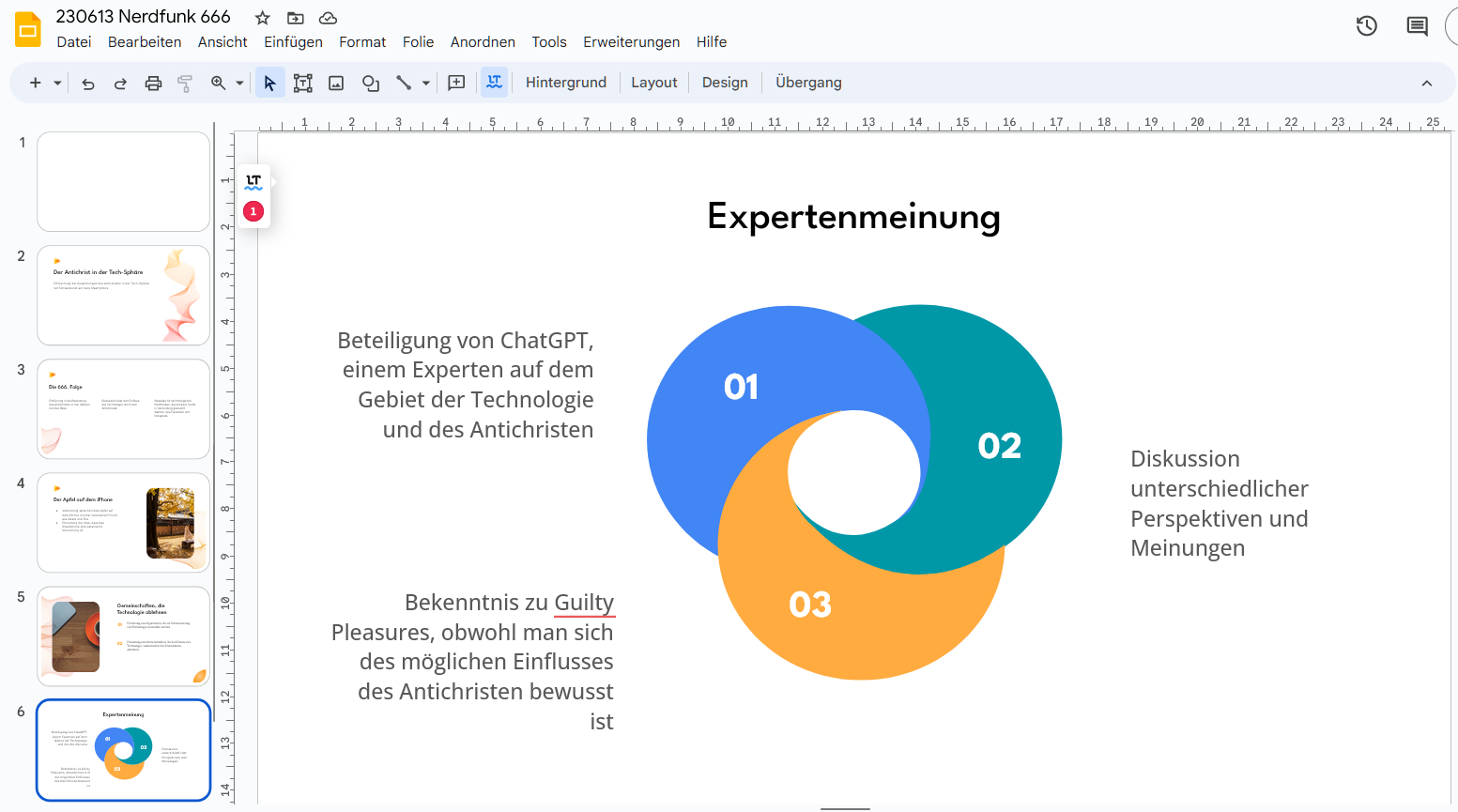Open the Einfügen menu
Image resolution: width=1458 pixels, height=812 pixels.
(x=293, y=42)
